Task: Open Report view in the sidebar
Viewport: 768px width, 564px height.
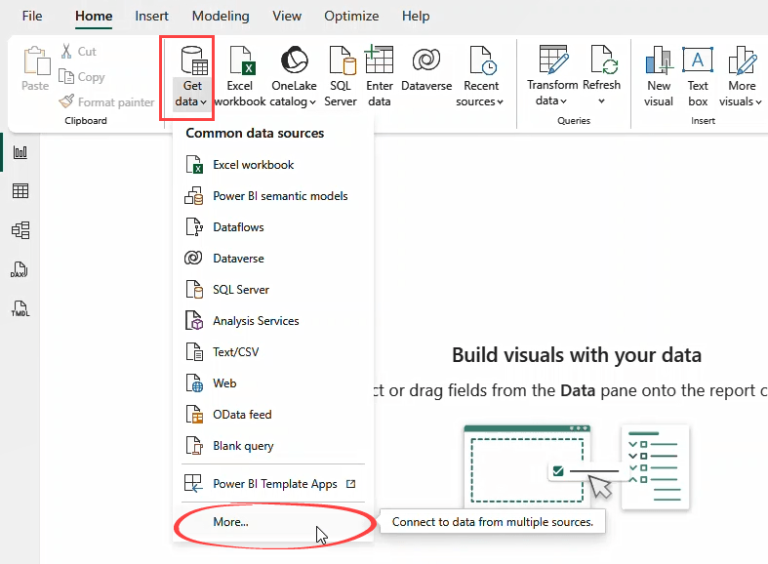Action: coord(20,152)
